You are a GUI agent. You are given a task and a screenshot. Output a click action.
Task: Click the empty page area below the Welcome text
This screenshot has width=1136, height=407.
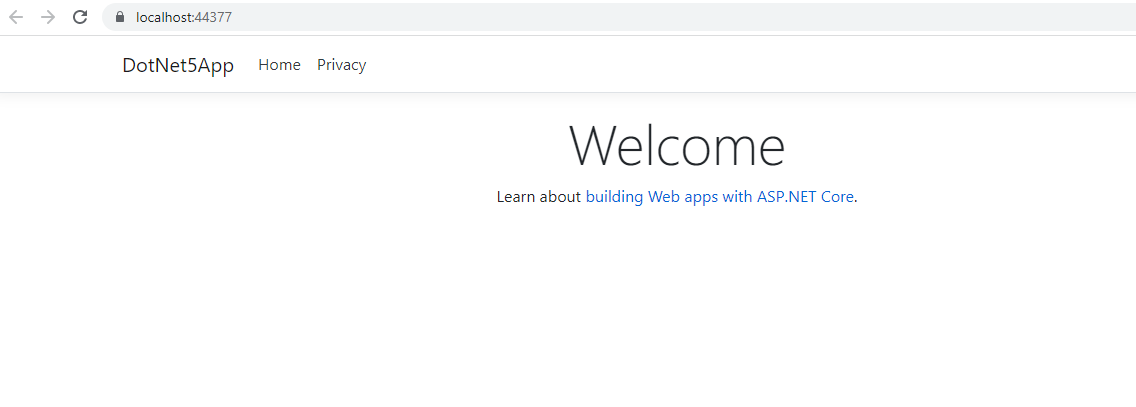[677, 304]
